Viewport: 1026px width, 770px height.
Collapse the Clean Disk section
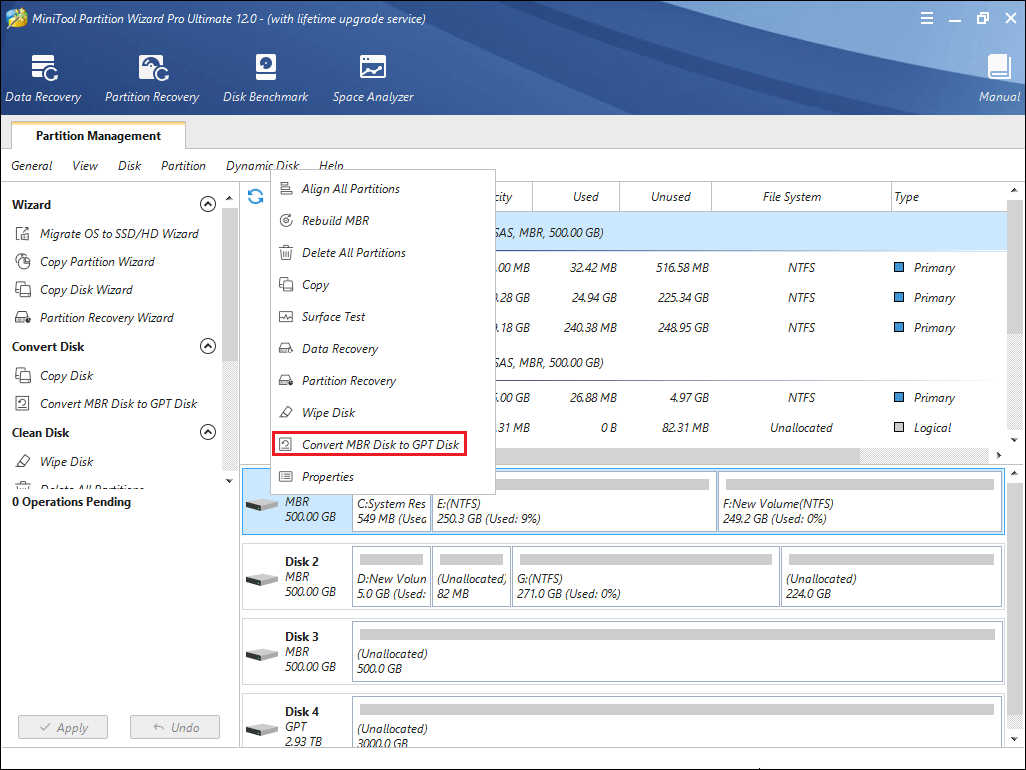pos(207,432)
